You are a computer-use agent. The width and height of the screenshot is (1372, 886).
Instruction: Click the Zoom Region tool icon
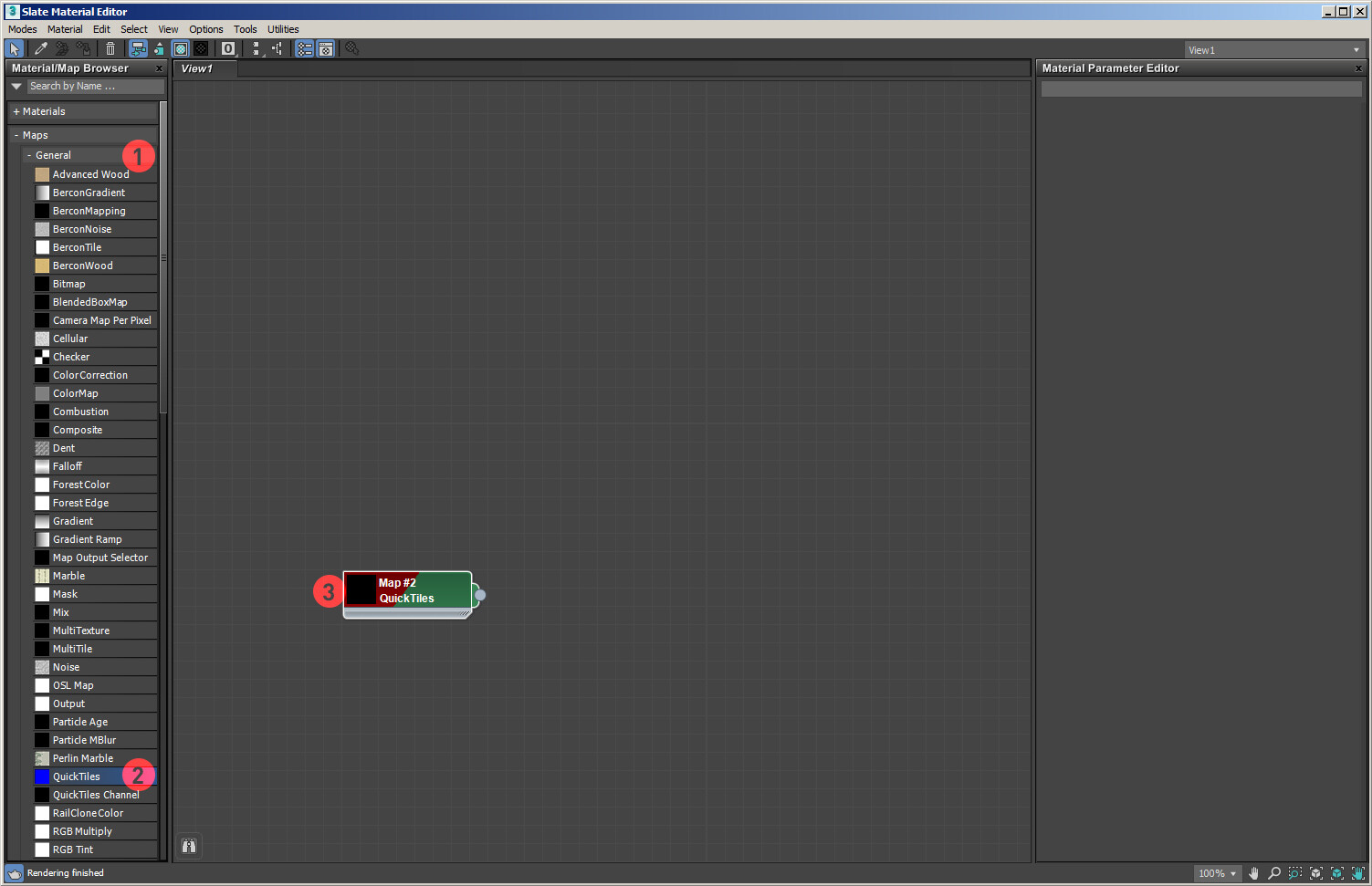[x=1294, y=873]
